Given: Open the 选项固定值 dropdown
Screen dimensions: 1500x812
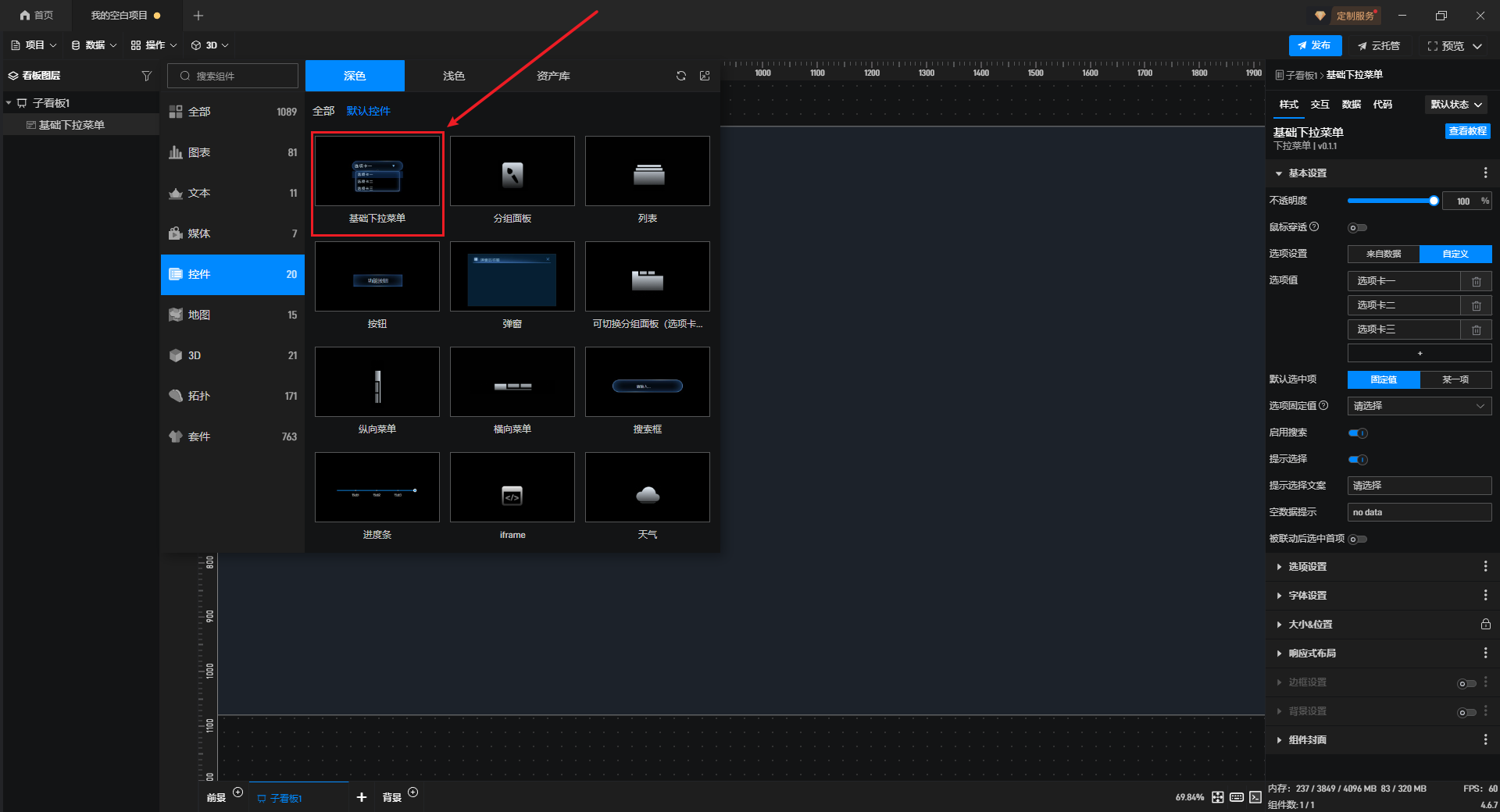Looking at the screenshot, I should pyautogui.click(x=1419, y=406).
